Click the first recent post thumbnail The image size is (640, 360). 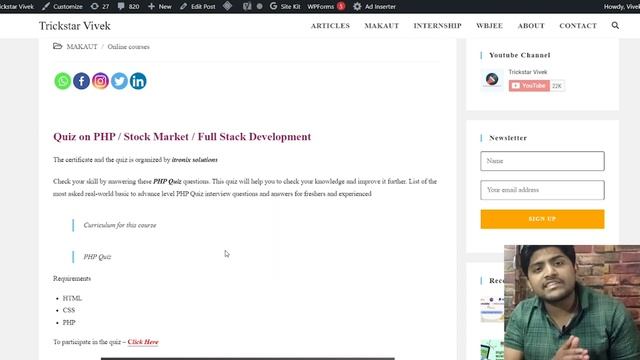[492, 309]
